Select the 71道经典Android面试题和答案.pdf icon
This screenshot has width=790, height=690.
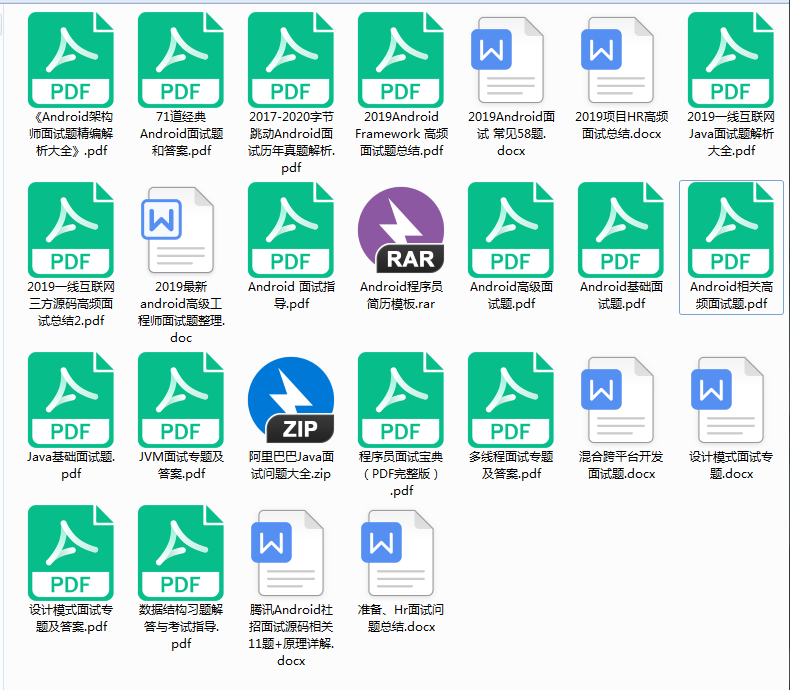pos(181,60)
